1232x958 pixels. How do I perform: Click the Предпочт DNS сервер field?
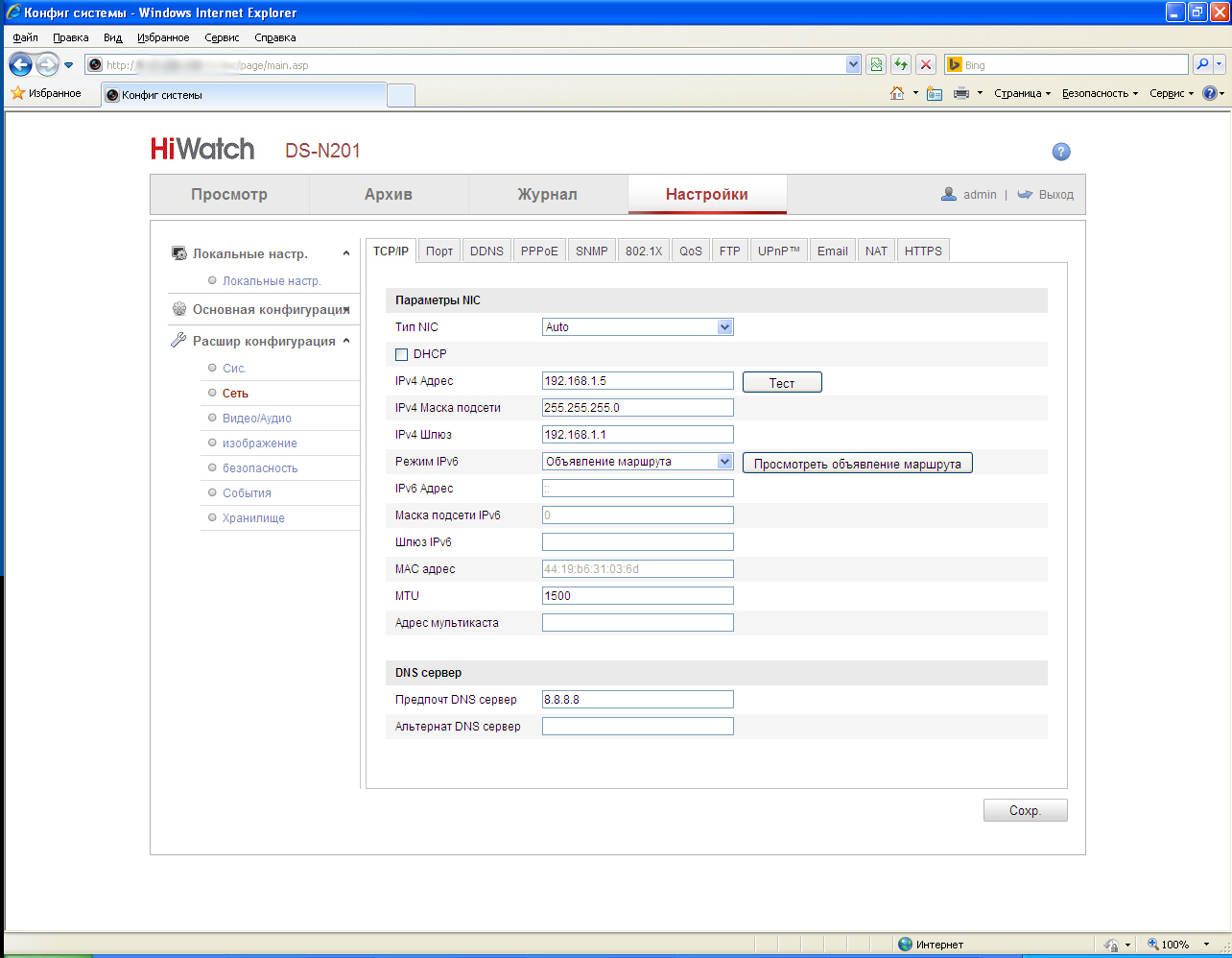[638, 700]
